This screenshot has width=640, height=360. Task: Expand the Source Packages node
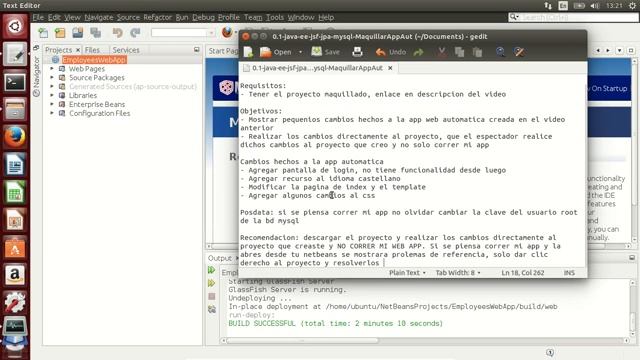(x=52, y=78)
